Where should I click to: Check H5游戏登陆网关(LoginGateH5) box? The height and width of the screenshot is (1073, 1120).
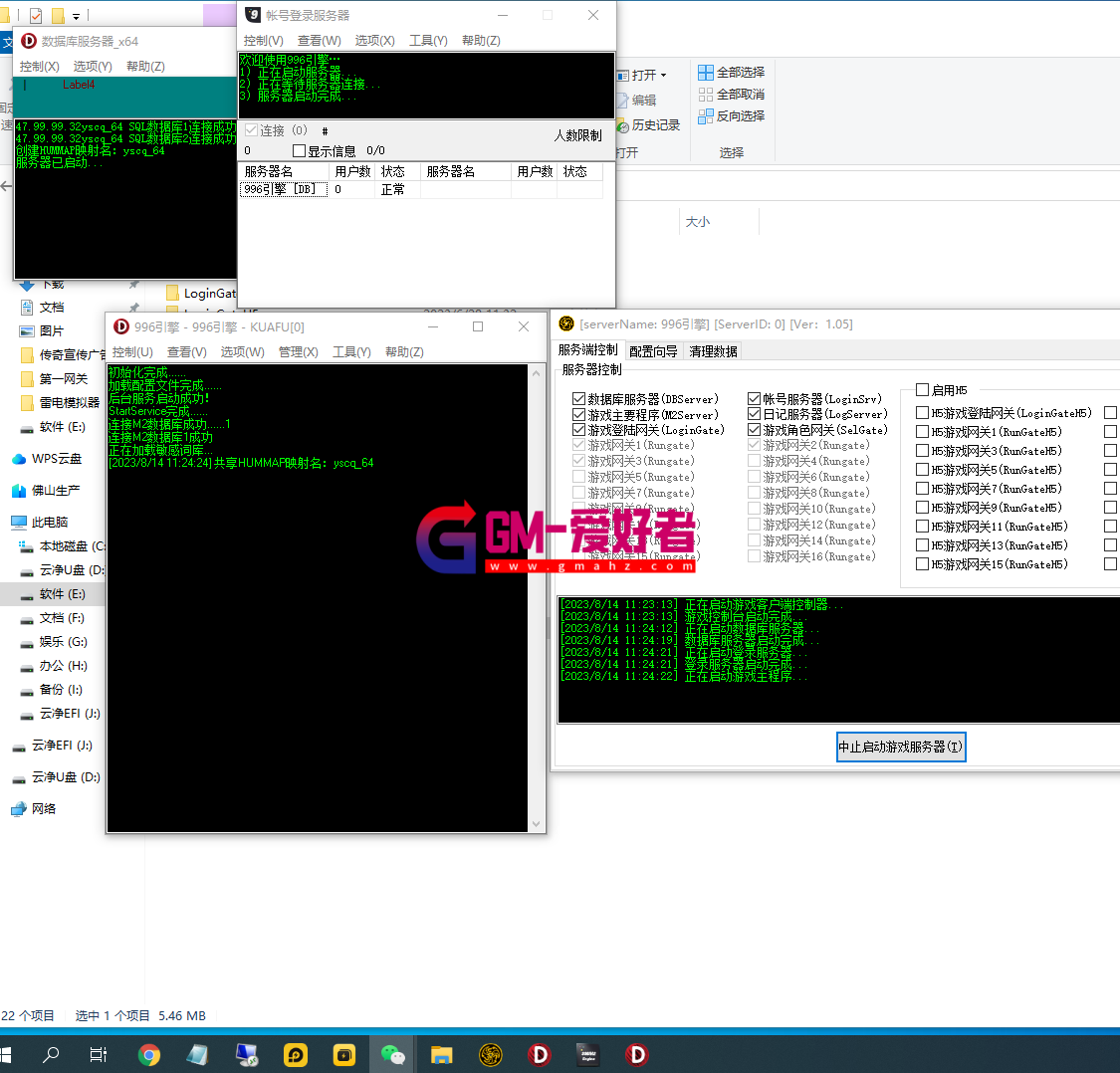922,412
